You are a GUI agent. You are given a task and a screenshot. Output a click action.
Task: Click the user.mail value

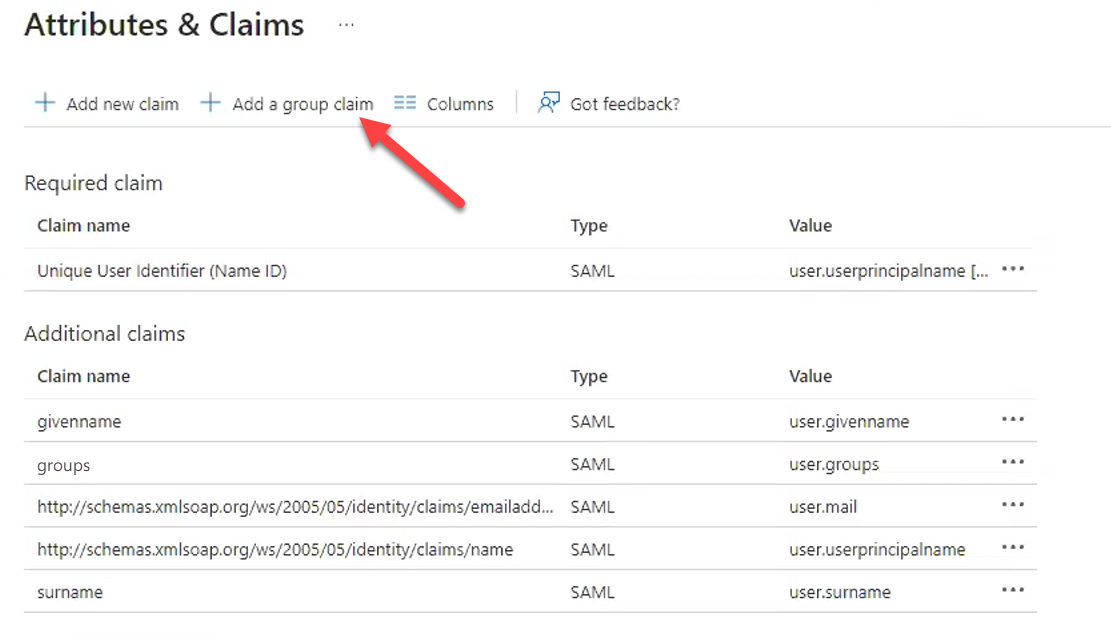point(823,507)
